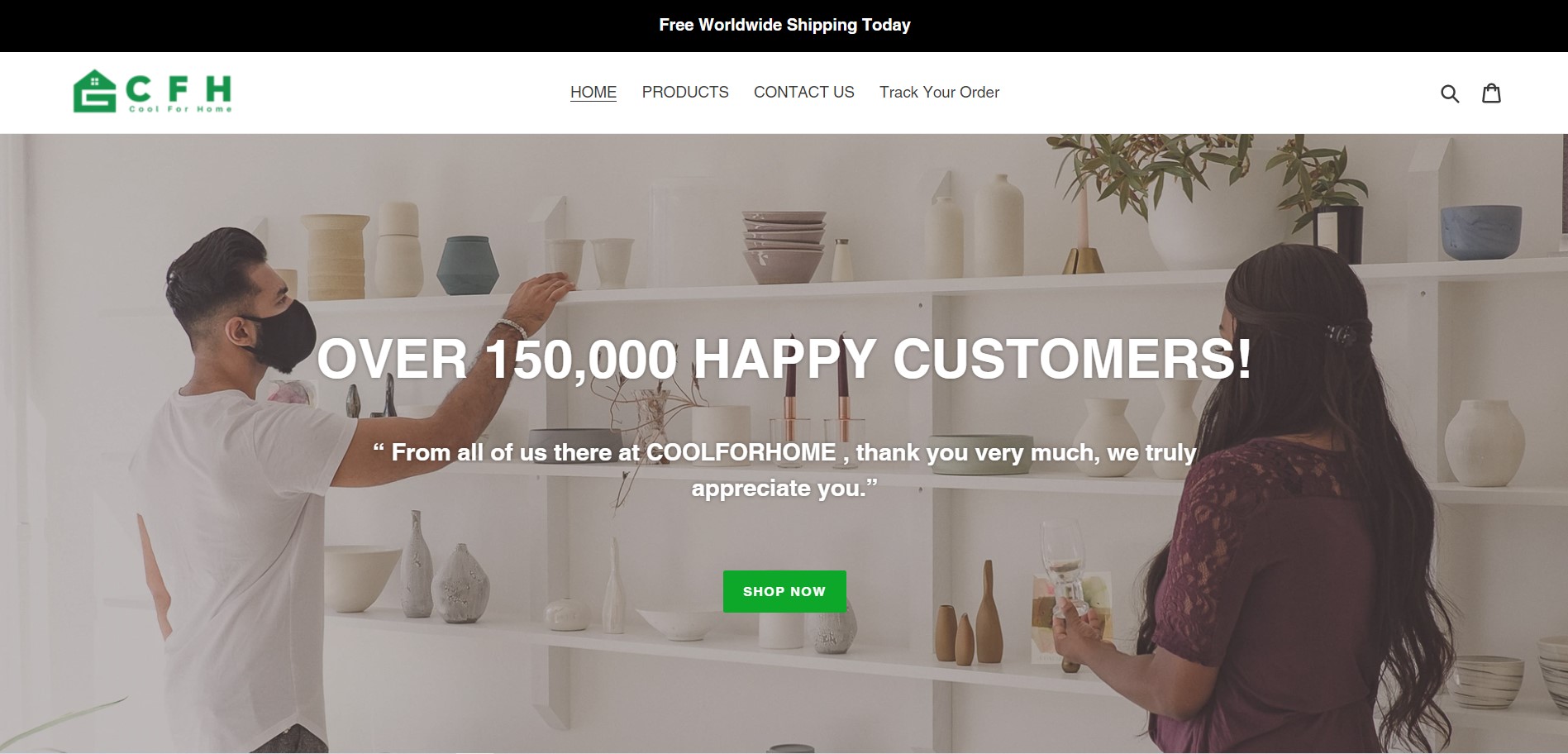Click the CFH logo letters
This screenshot has width=1568, height=754.
[179, 88]
